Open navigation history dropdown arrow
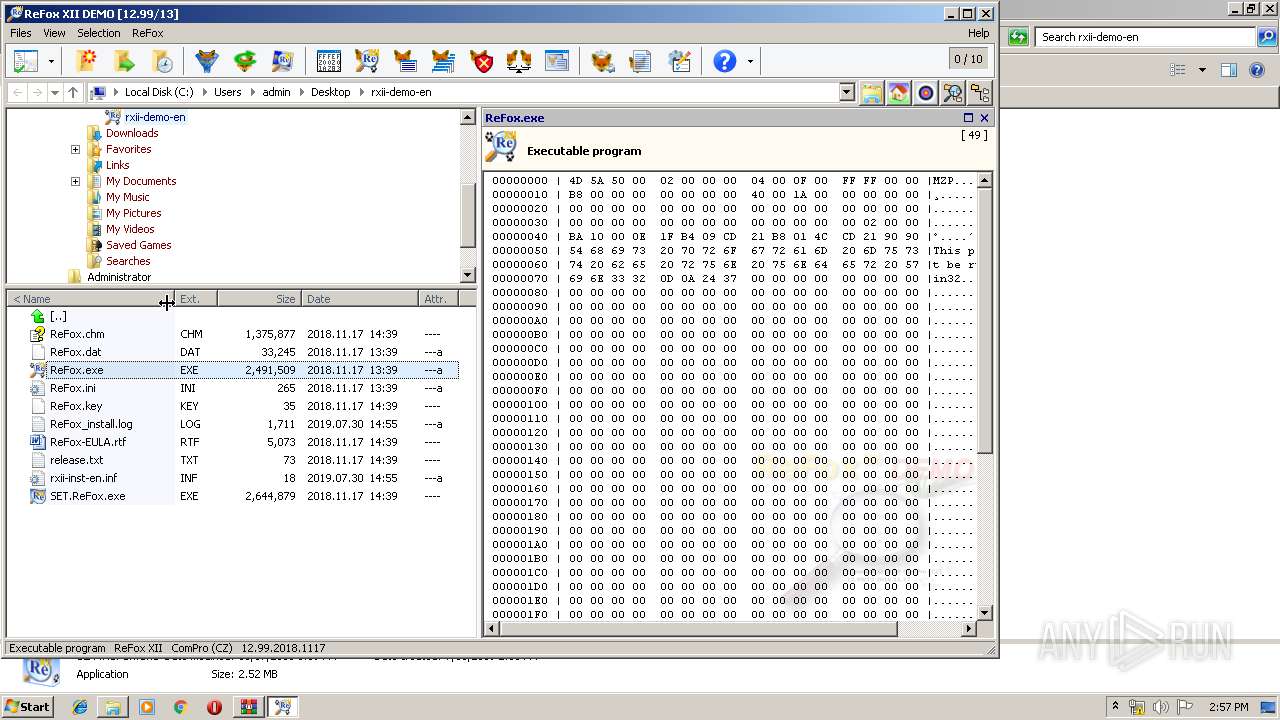The width and height of the screenshot is (1280, 720). pyautogui.click(x=55, y=92)
